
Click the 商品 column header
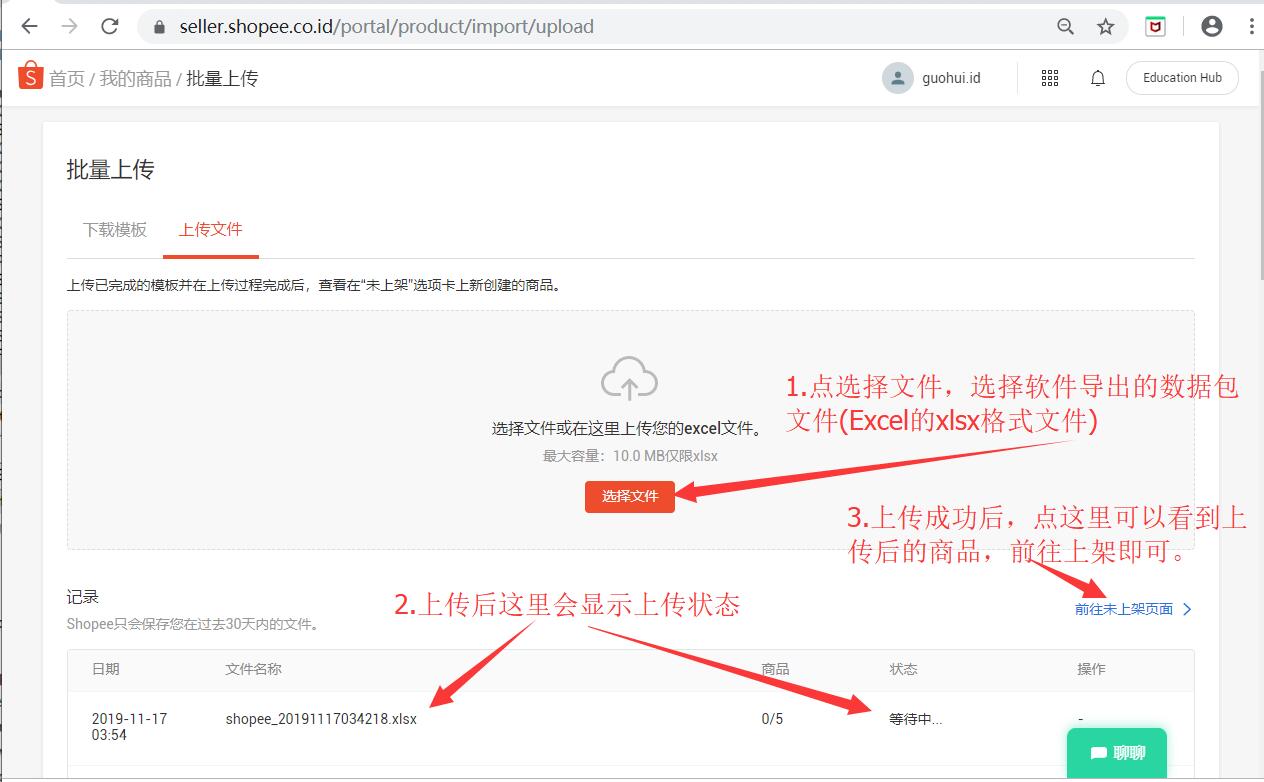click(775, 669)
